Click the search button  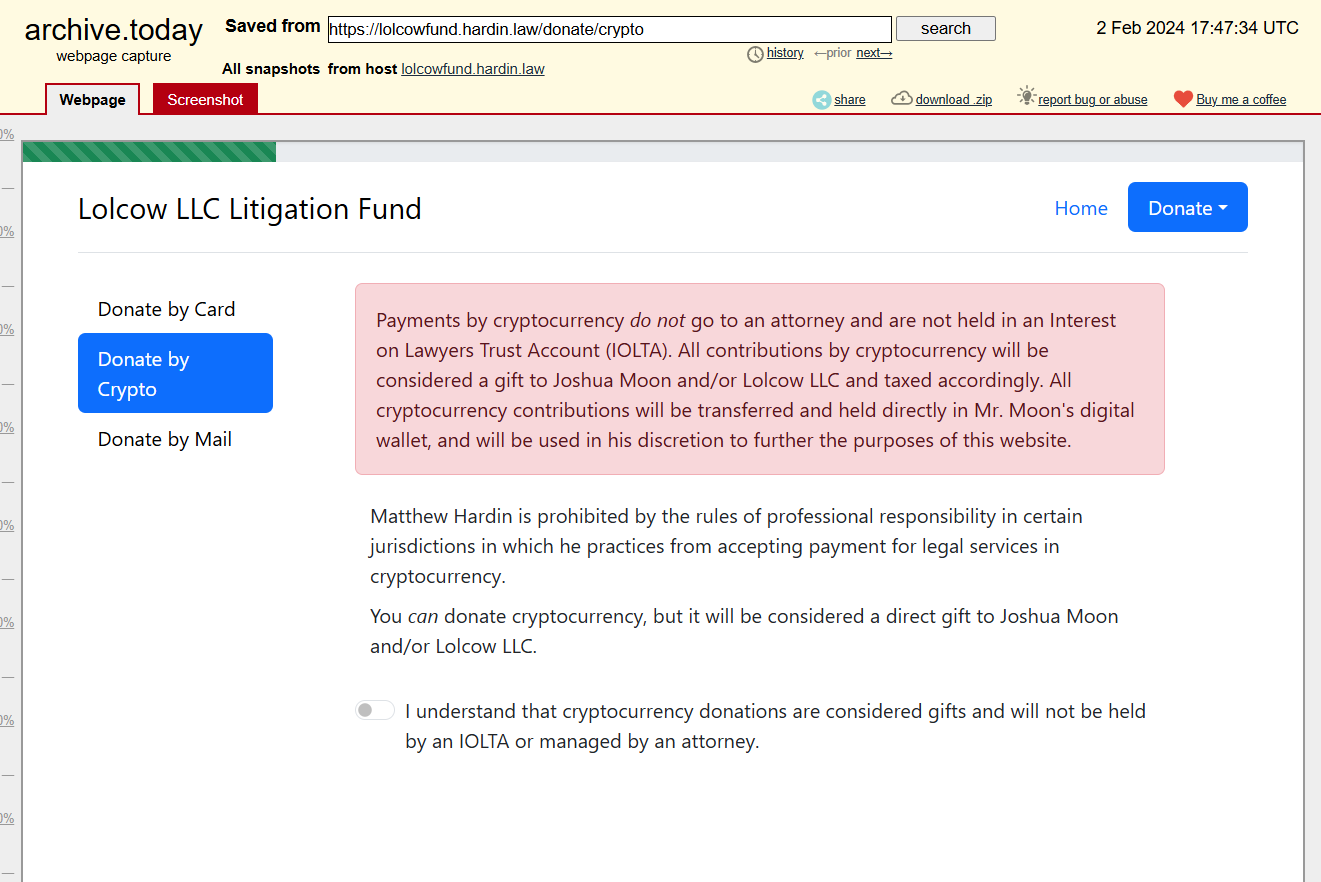click(x=946, y=28)
